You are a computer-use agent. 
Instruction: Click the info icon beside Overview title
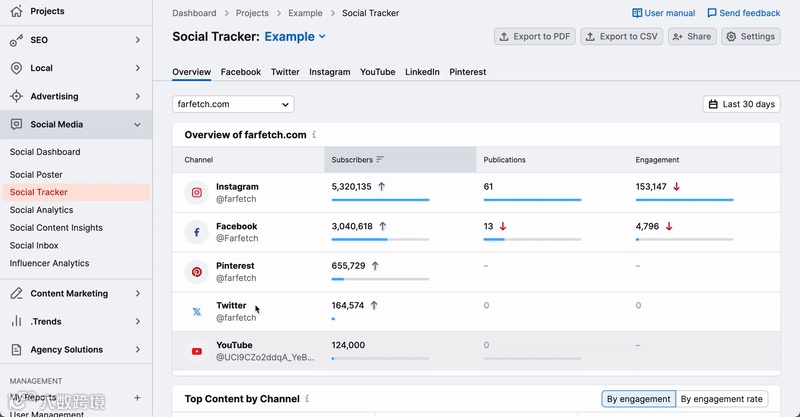(x=314, y=134)
